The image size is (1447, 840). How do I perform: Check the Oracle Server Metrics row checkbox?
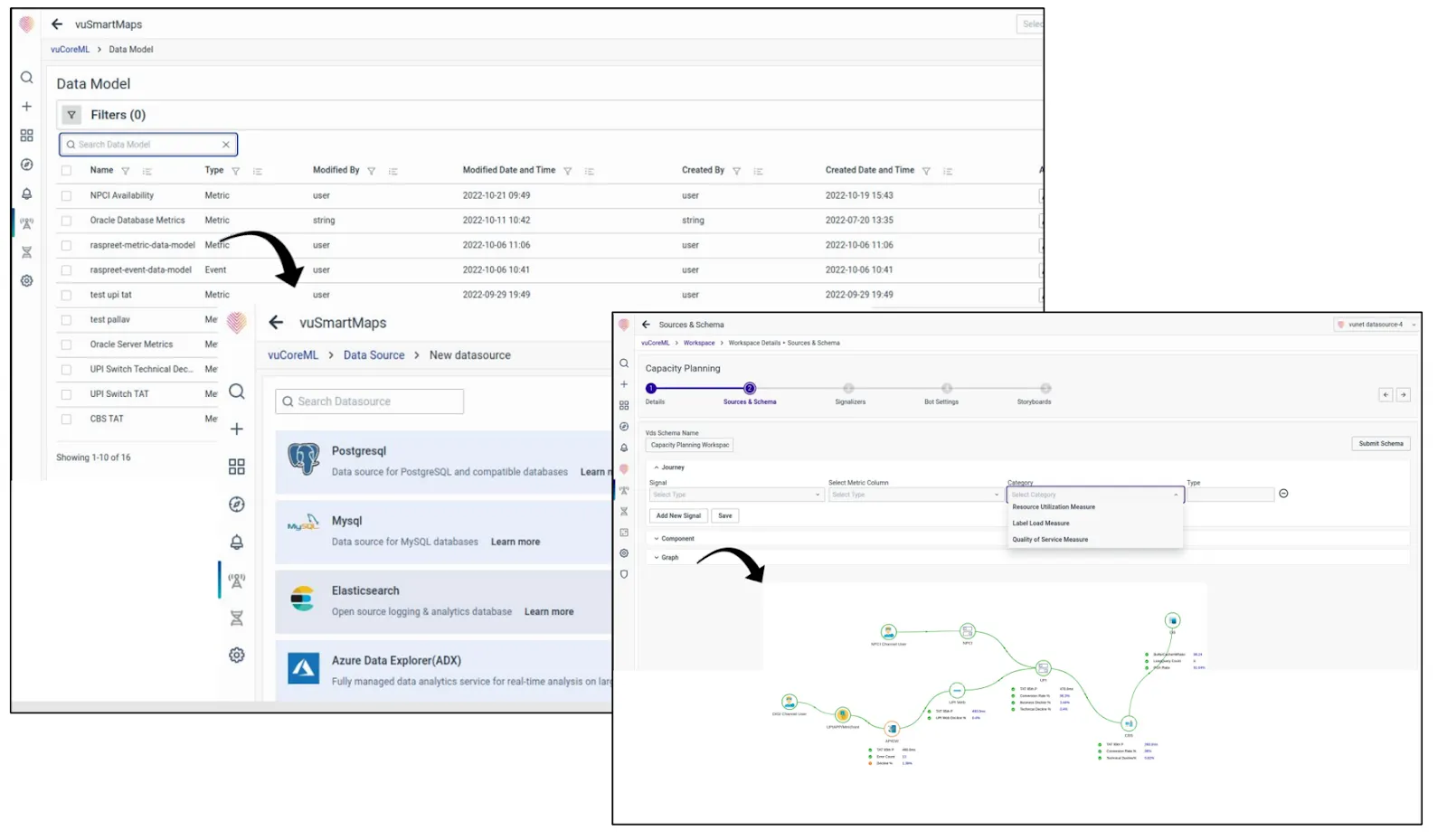[66, 344]
